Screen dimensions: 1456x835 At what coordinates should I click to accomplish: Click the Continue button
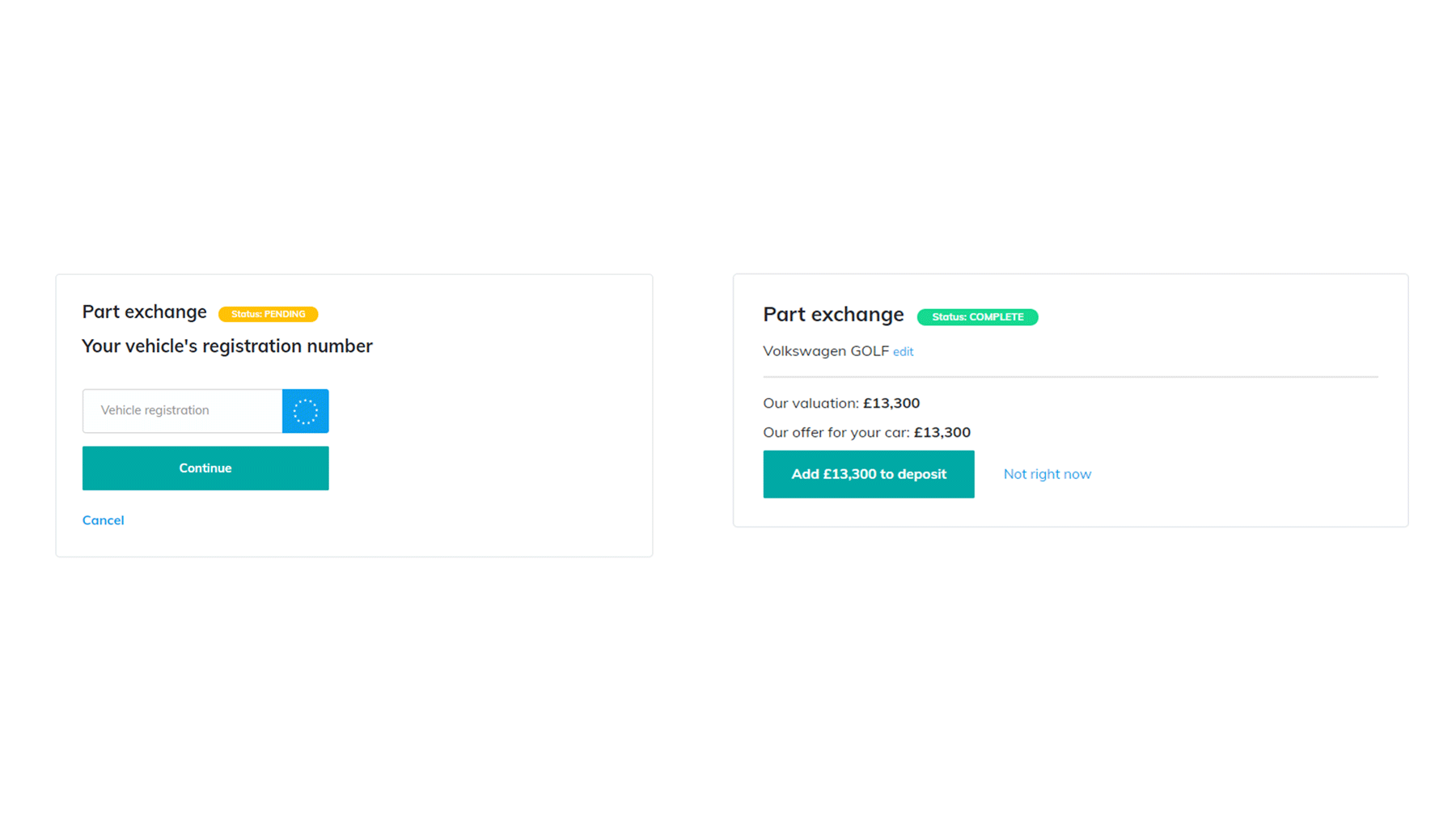pos(205,468)
